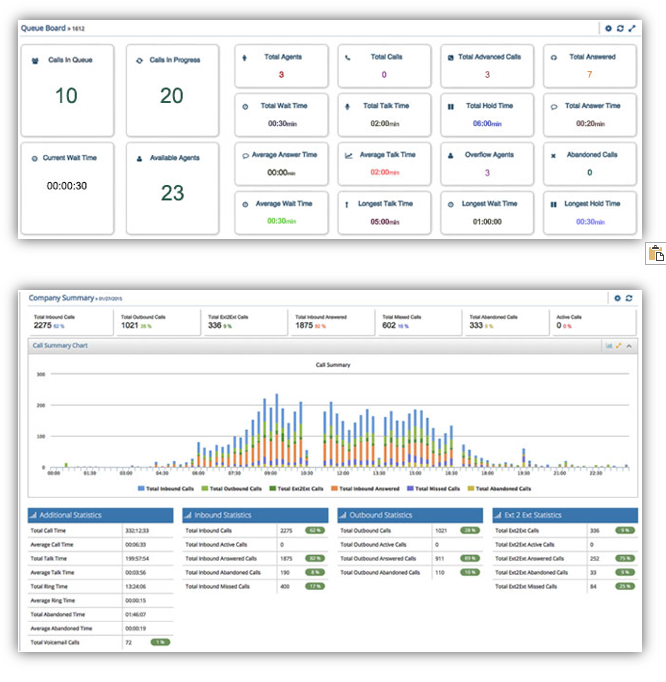Open Queue Board settings gear icon
Screen dimensions: 666x682
pyautogui.click(x=608, y=28)
